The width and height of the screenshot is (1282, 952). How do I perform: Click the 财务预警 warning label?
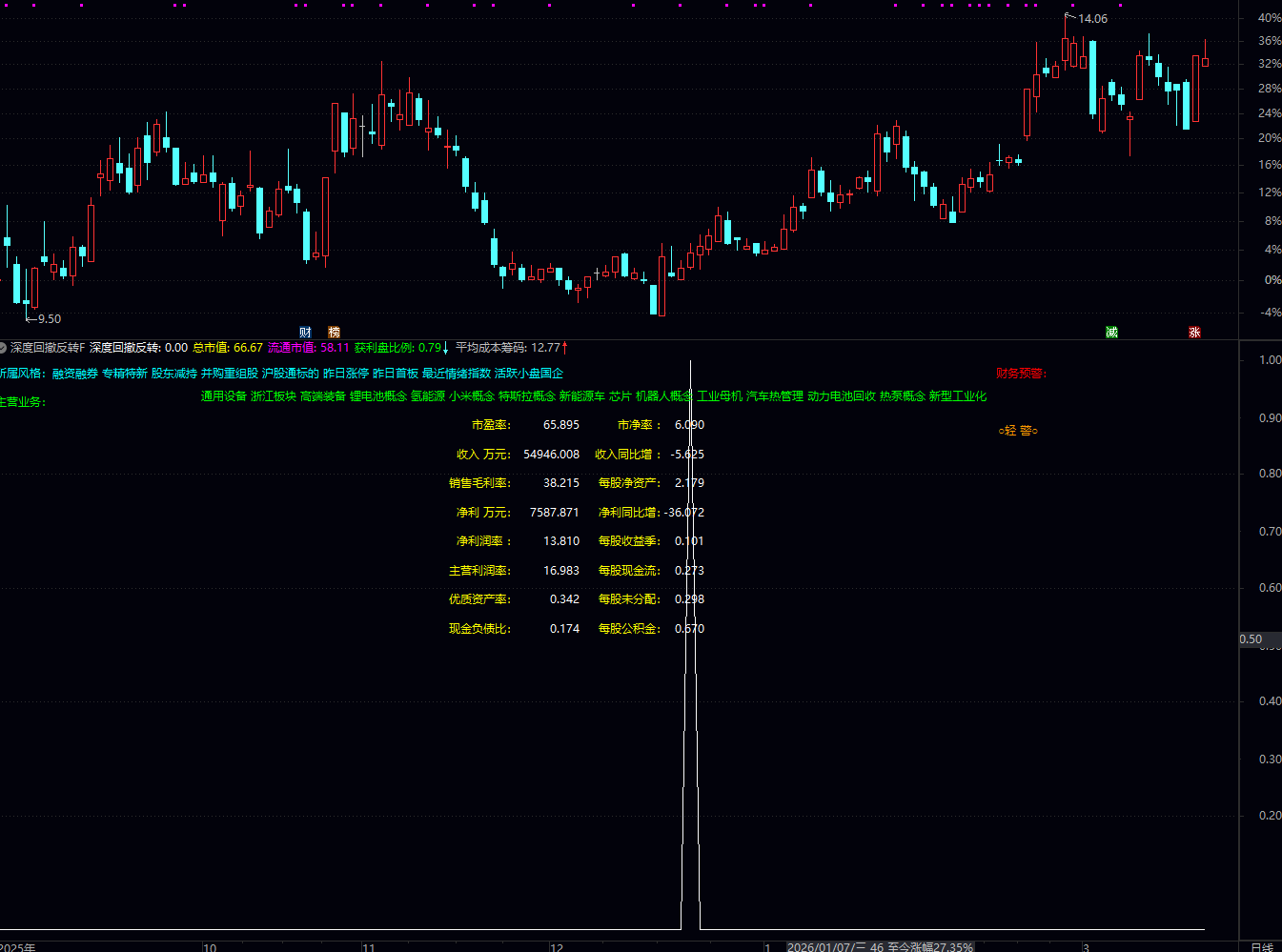coord(1021,374)
